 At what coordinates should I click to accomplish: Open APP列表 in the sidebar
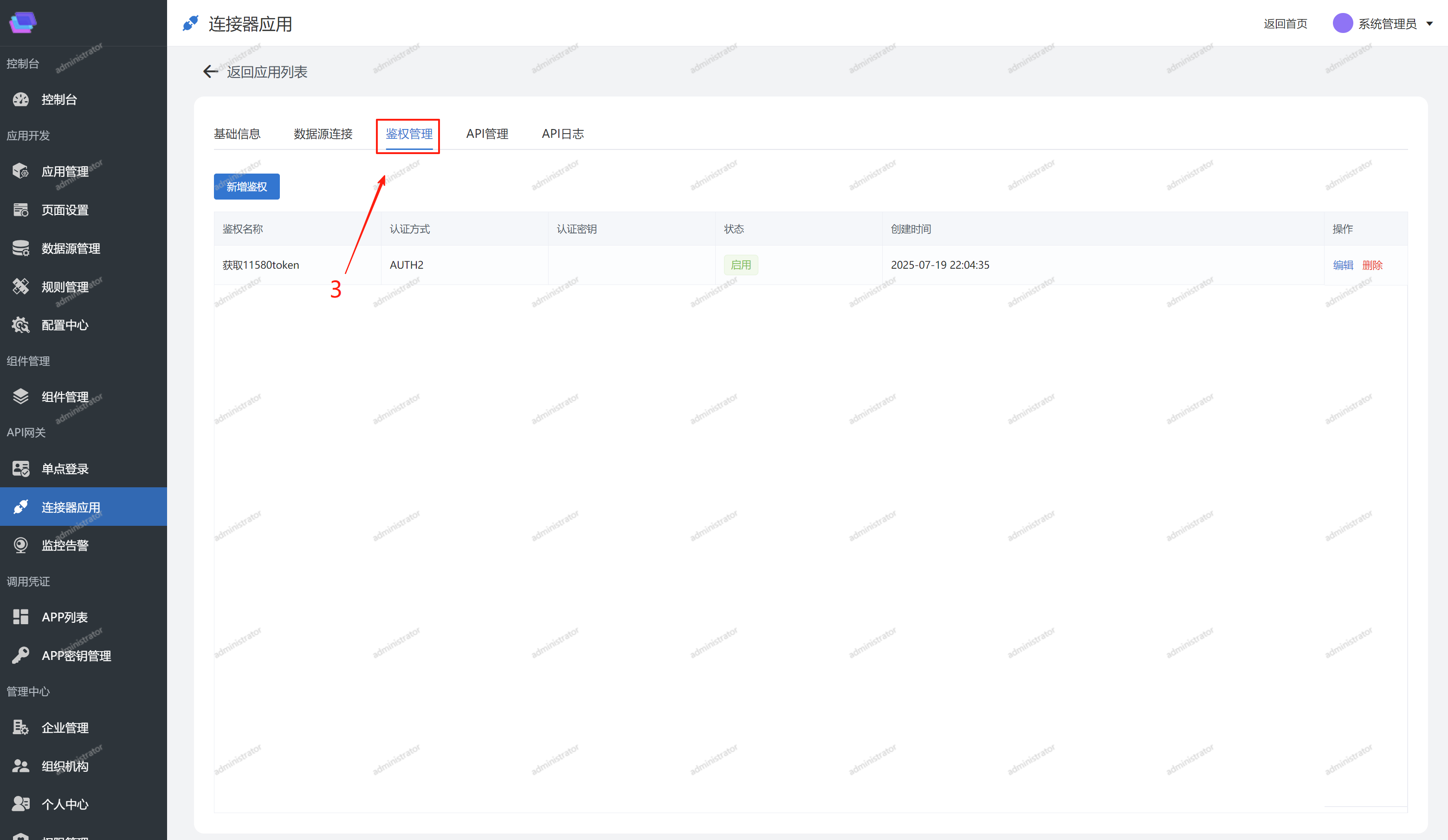(x=65, y=617)
